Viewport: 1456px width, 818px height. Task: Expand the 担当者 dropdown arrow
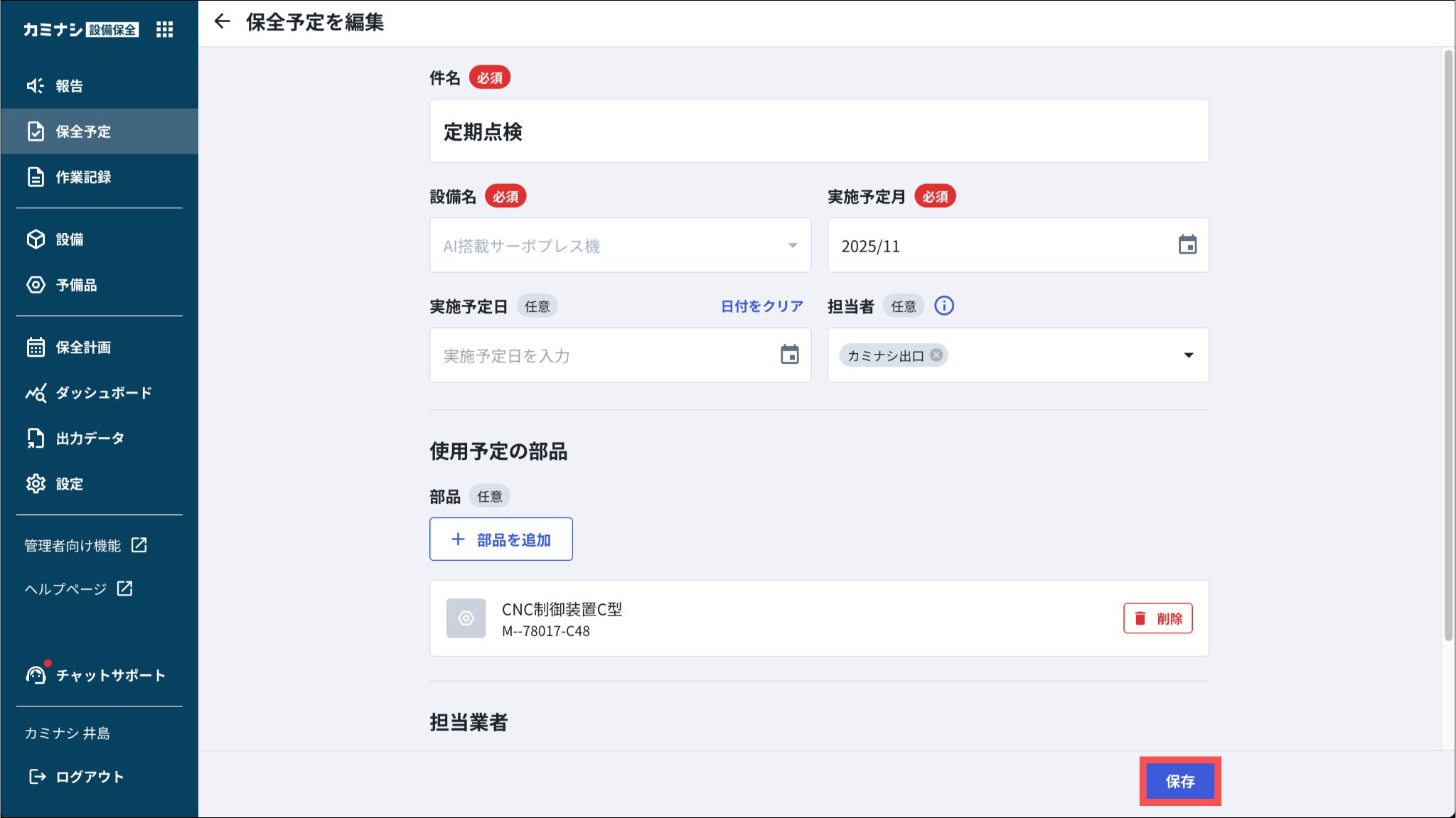click(1188, 355)
